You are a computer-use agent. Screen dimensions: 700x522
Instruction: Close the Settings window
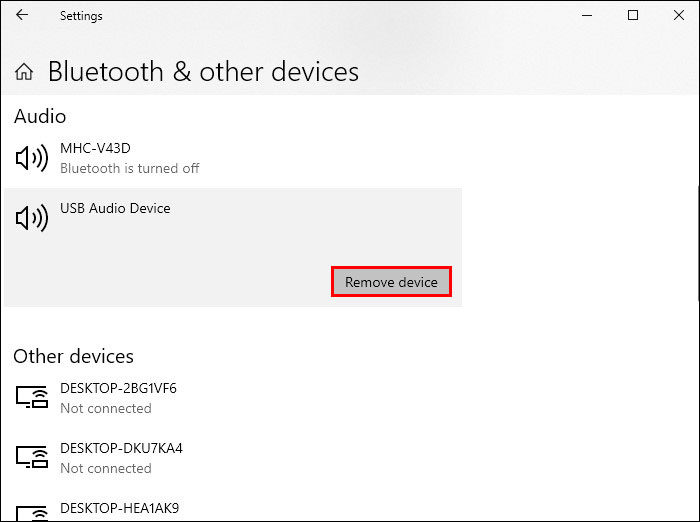click(678, 16)
